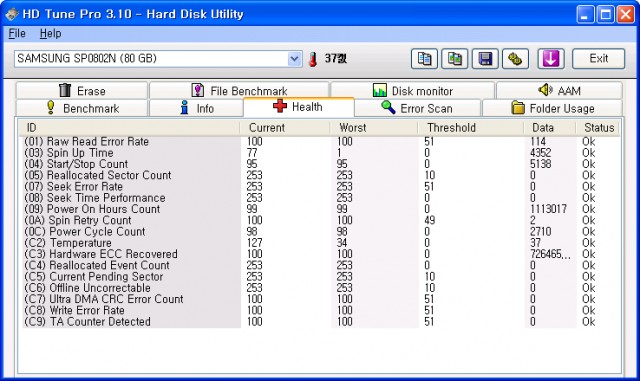Close the HD Tune Pro window

pyautogui.click(x=625, y=15)
